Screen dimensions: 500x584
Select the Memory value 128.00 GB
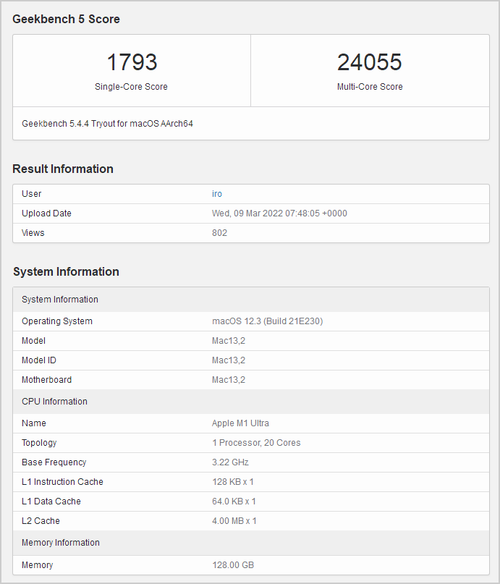233,565
